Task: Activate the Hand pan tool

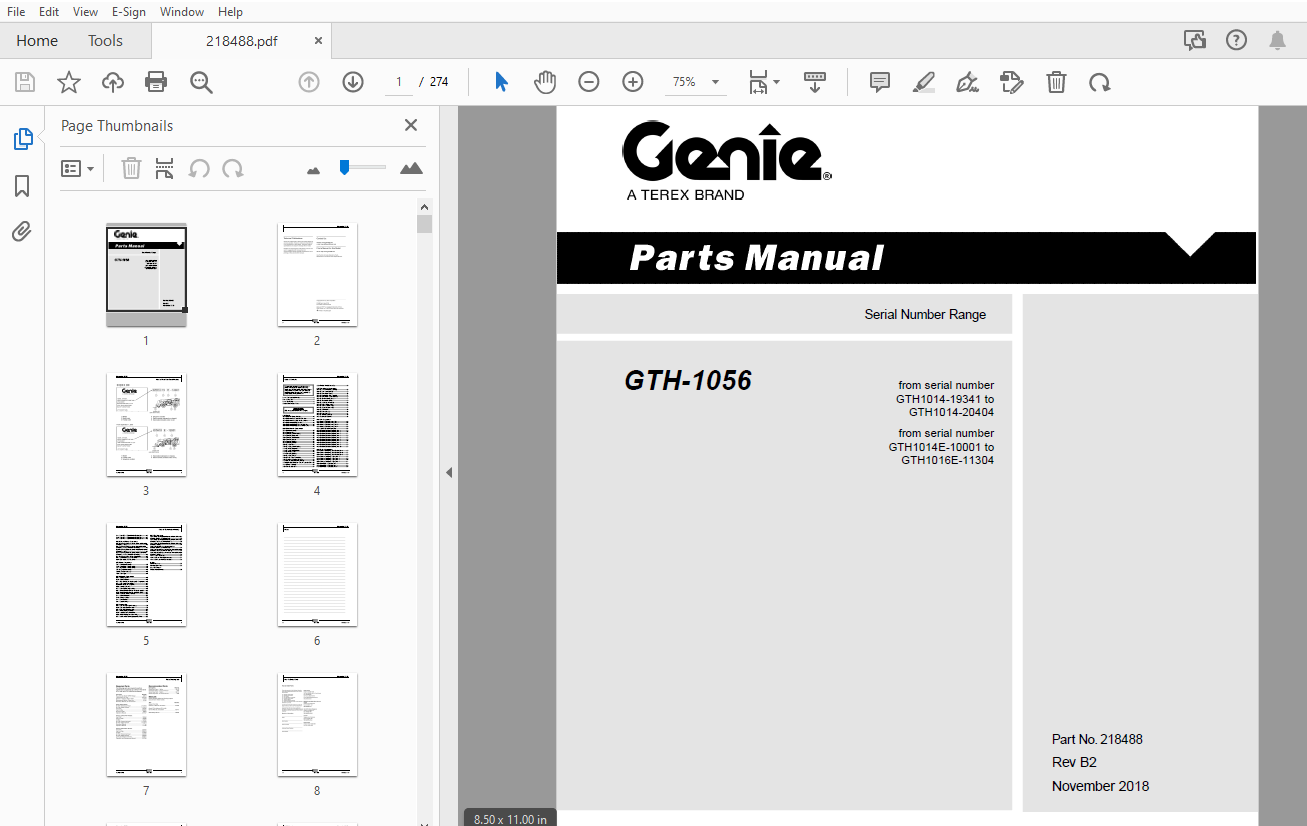Action: point(545,82)
